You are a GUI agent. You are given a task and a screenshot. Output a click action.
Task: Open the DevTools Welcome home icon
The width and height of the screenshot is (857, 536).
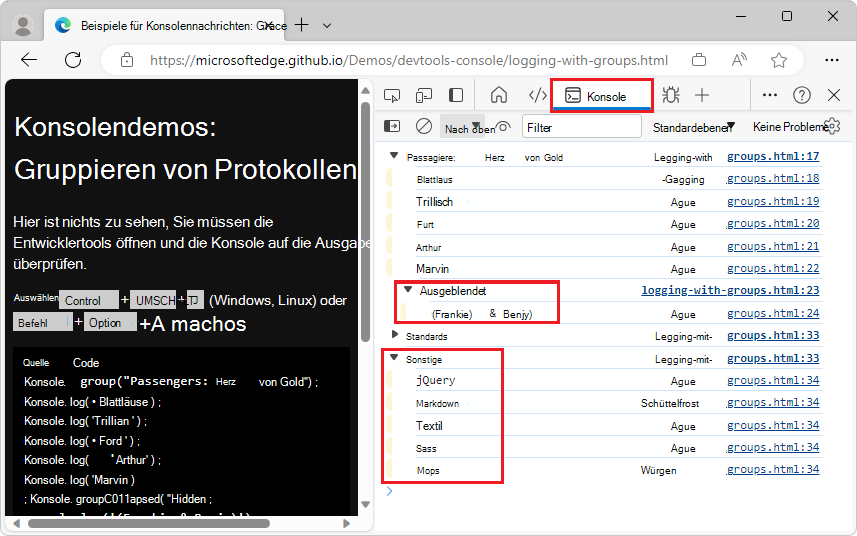[499, 95]
